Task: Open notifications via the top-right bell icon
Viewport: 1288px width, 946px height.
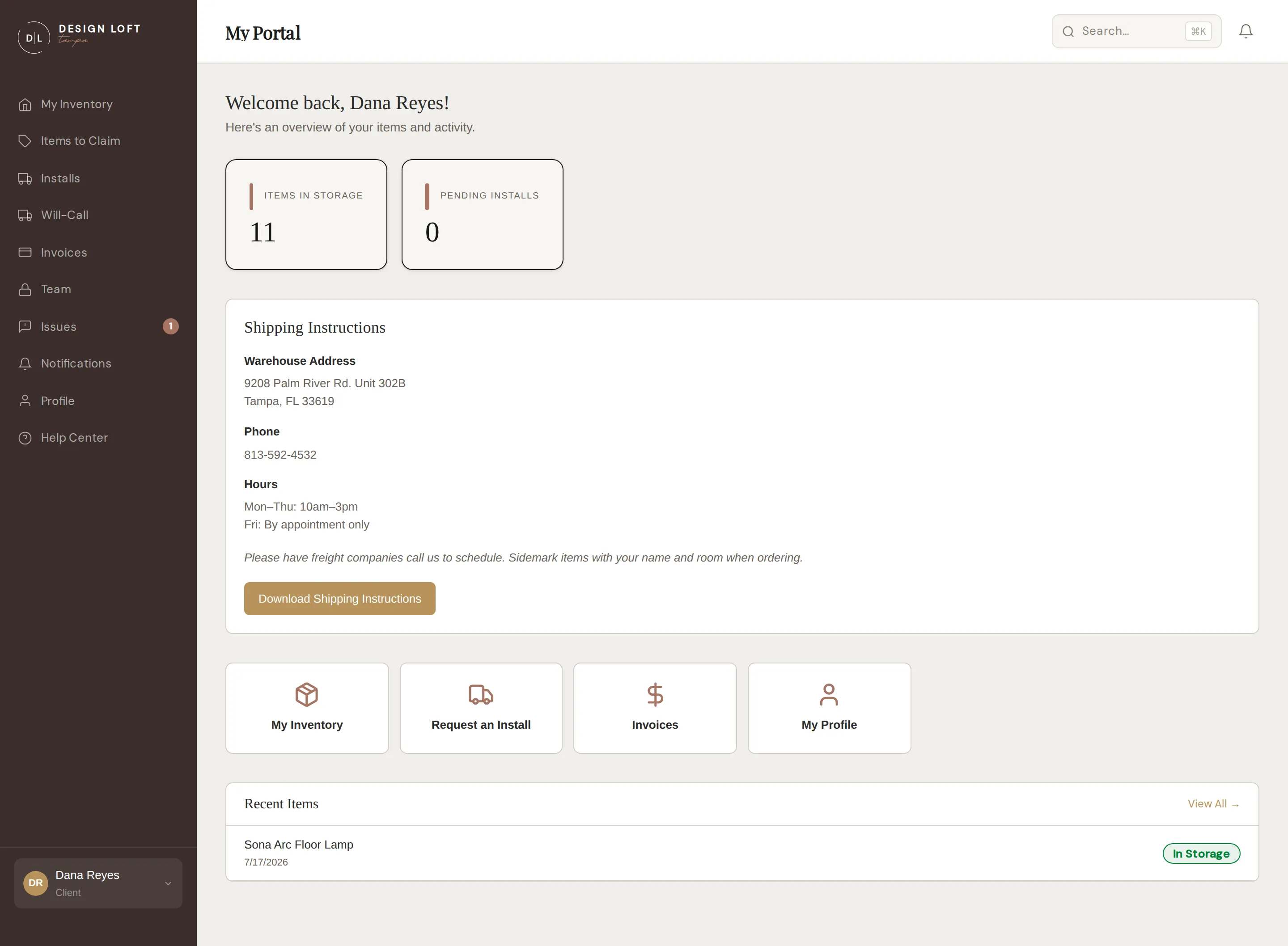Action: [x=1246, y=31]
